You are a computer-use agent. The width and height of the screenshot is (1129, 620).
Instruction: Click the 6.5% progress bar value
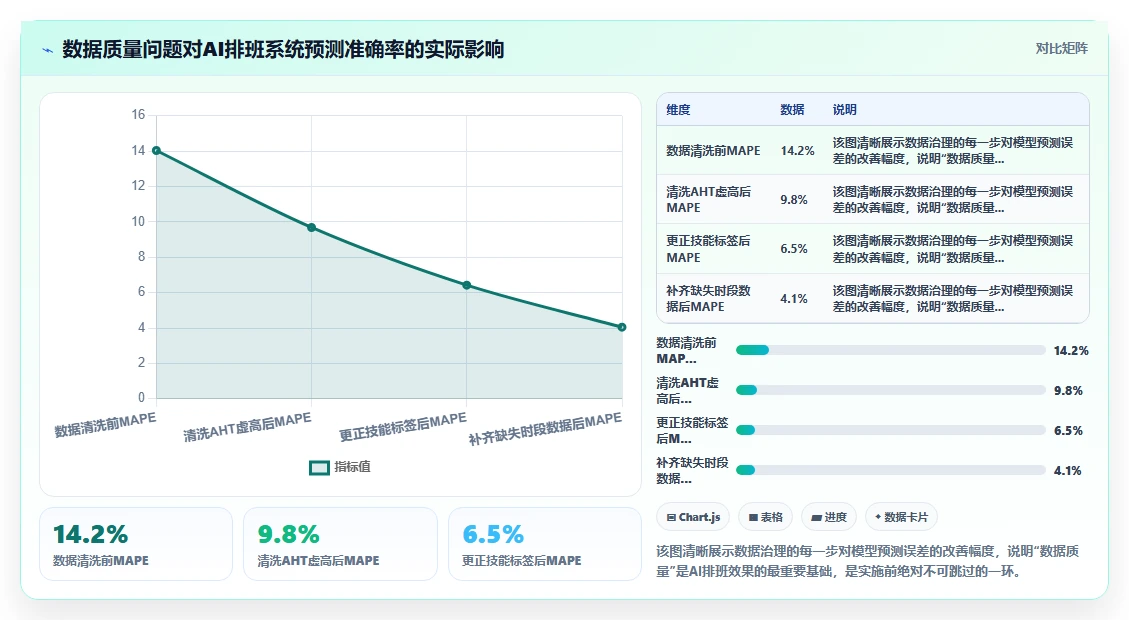point(1068,431)
